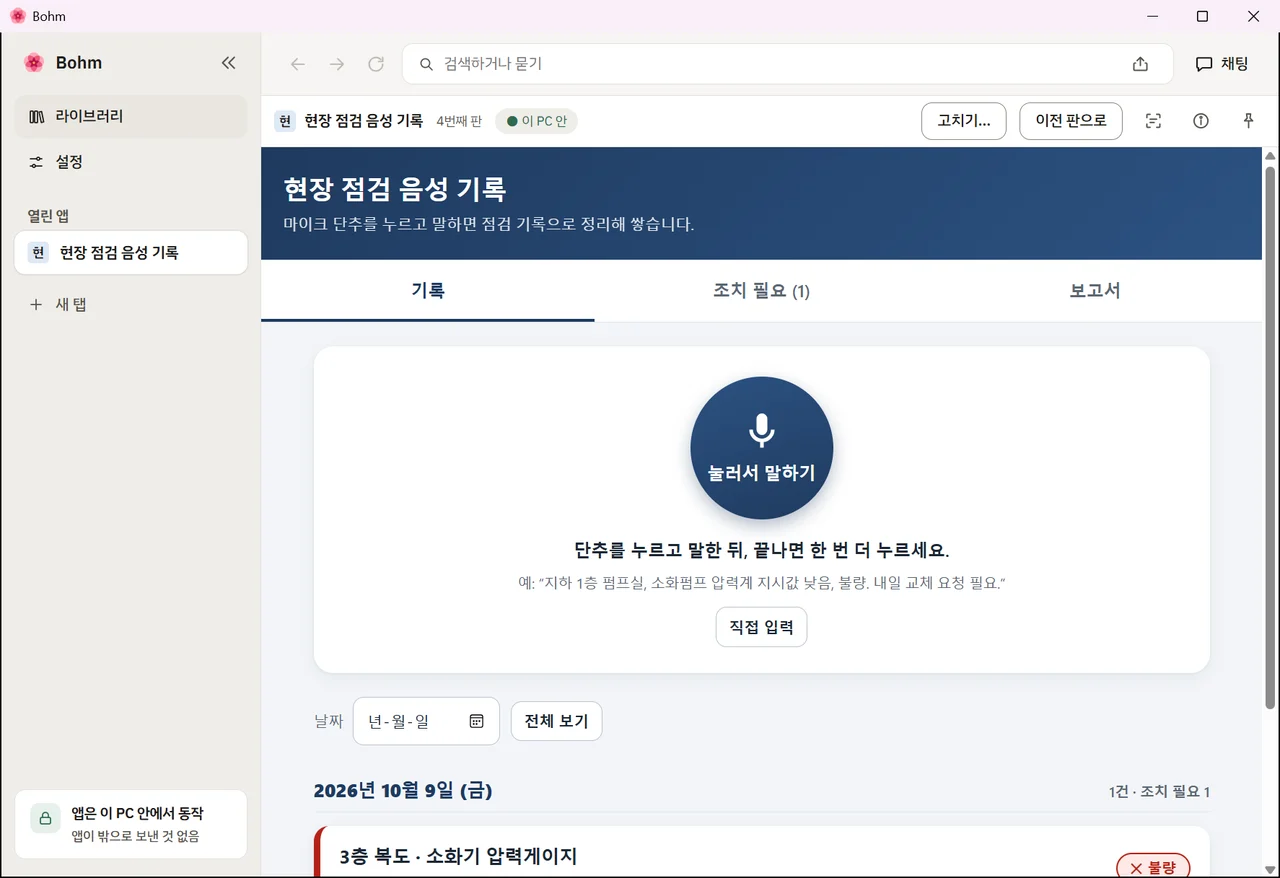This screenshot has width=1280, height=878.
Task: Click the 검색하거나 묻기 search field
Action: (x=787, y=64)
